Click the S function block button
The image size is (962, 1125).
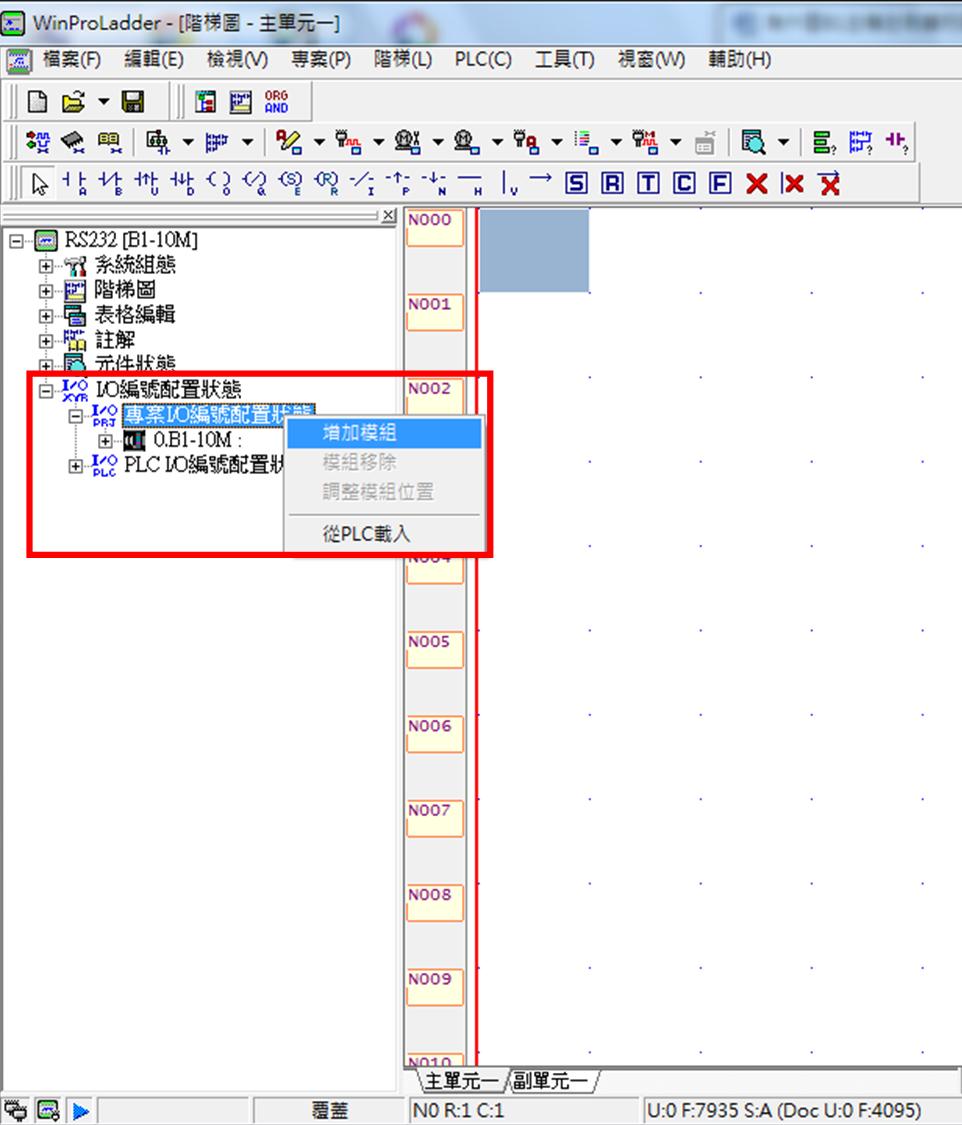576,184
